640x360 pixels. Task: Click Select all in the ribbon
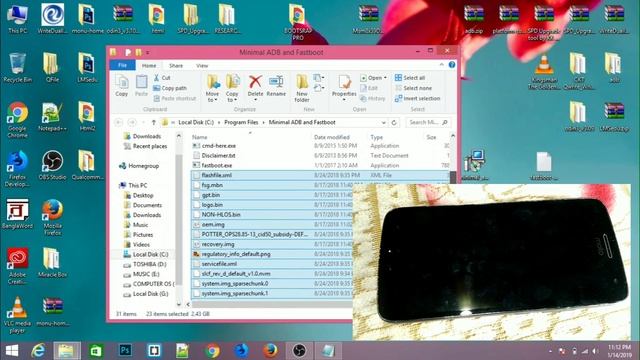tap(410, 78)
